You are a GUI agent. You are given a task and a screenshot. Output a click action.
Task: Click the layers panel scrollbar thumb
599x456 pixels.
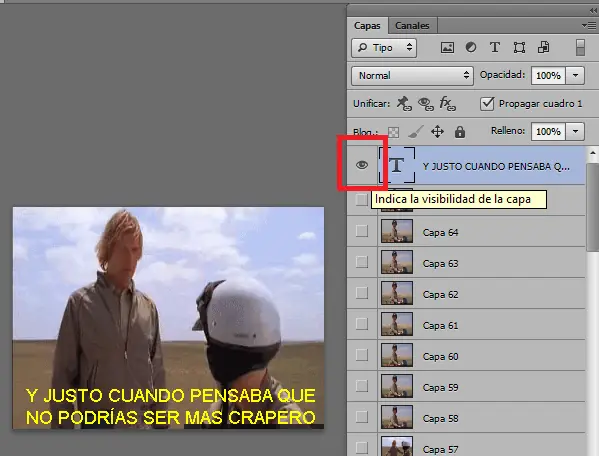tap(593, 207)
